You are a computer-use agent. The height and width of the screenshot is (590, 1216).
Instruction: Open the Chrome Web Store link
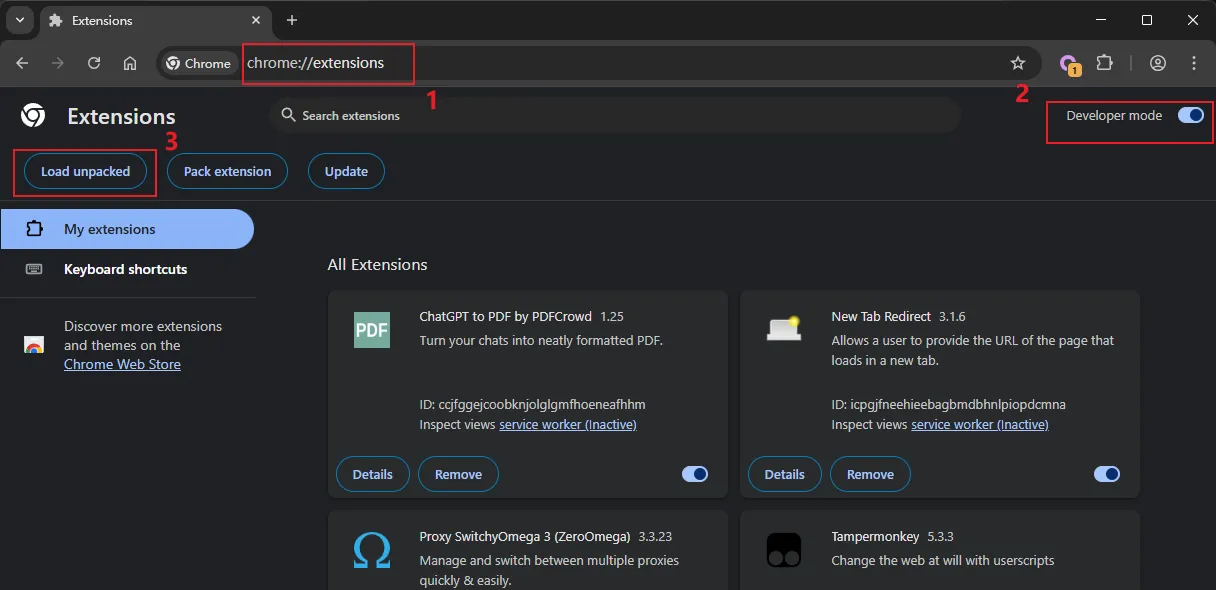[x=122, y=364]
